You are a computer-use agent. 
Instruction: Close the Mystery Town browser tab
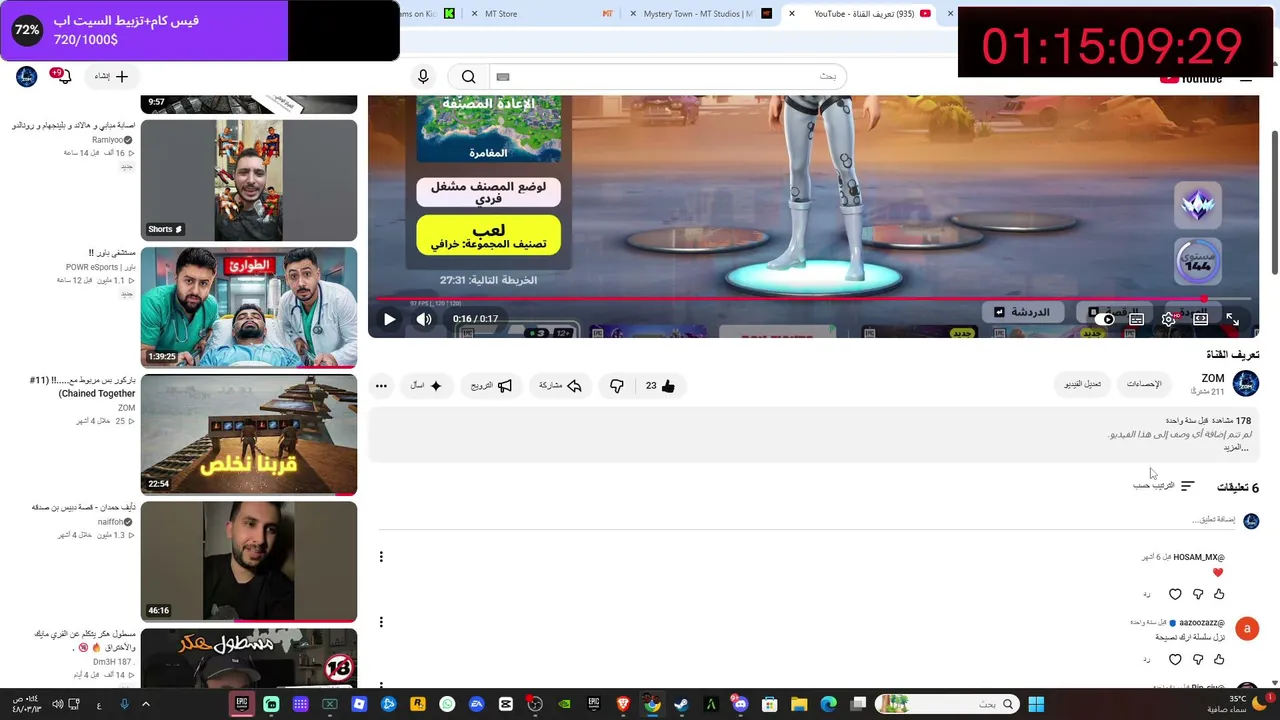click(632, 14)
